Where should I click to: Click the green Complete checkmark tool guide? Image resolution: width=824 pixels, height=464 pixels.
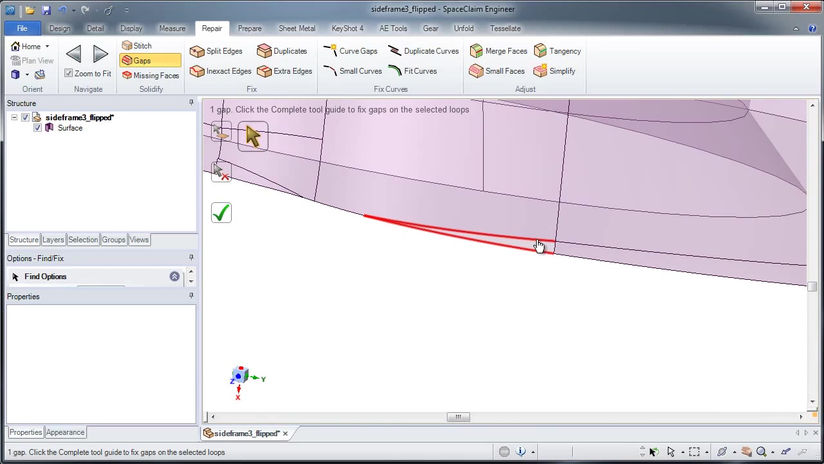coord(221,212)
